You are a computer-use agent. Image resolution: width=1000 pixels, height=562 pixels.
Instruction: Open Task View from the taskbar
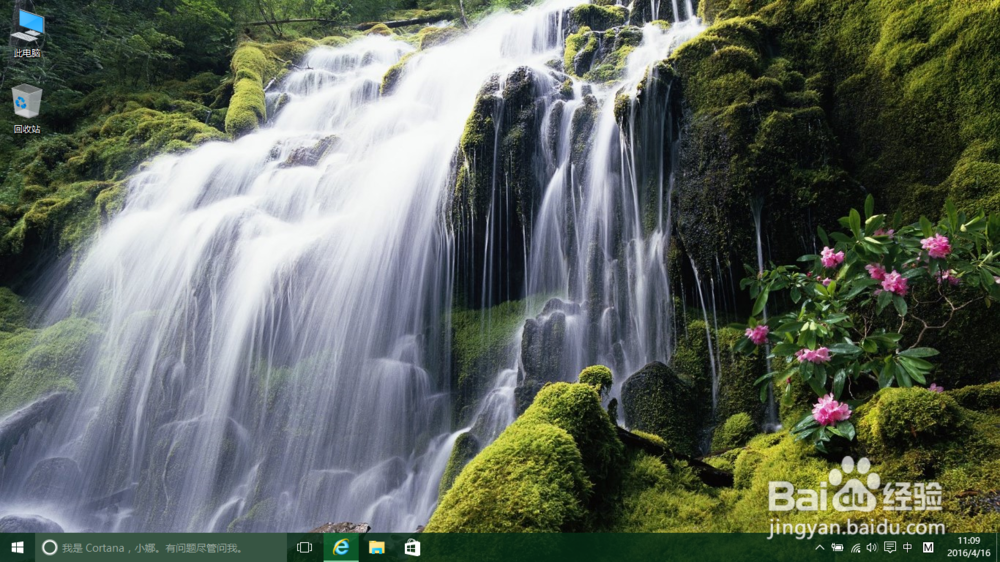(x=304, y=547)
